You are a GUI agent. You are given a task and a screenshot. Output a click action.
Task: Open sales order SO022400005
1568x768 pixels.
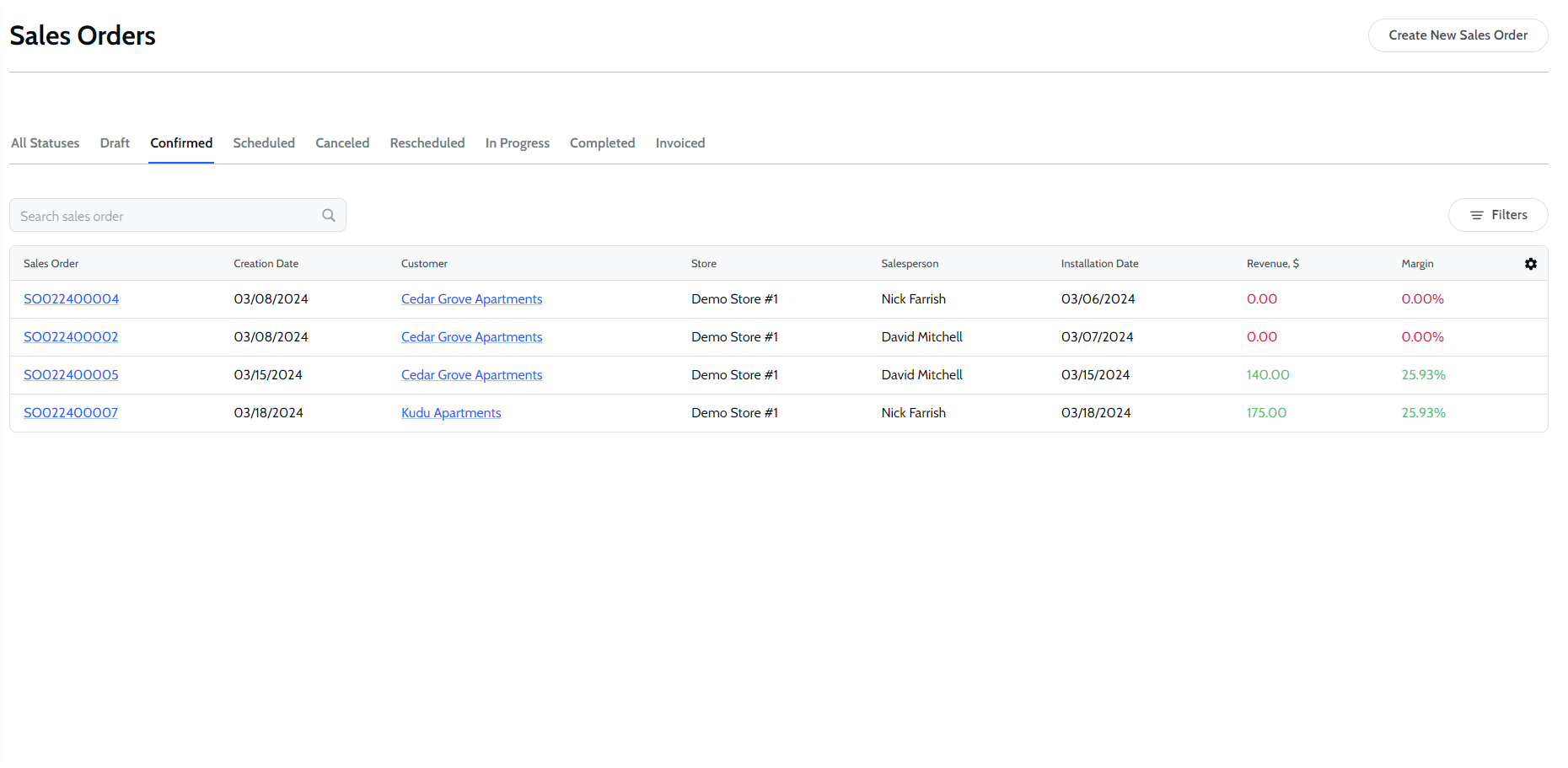point(71,375)
